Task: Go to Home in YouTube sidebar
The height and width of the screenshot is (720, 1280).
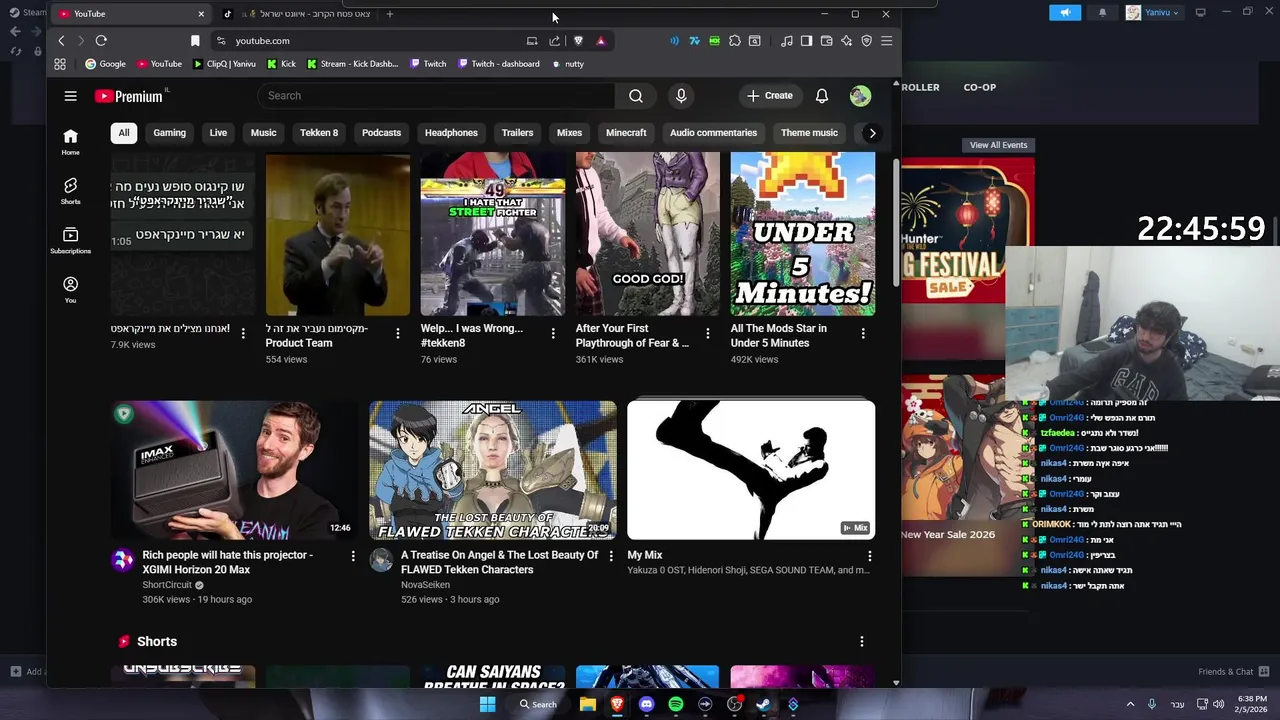Action: click(70, 142)
